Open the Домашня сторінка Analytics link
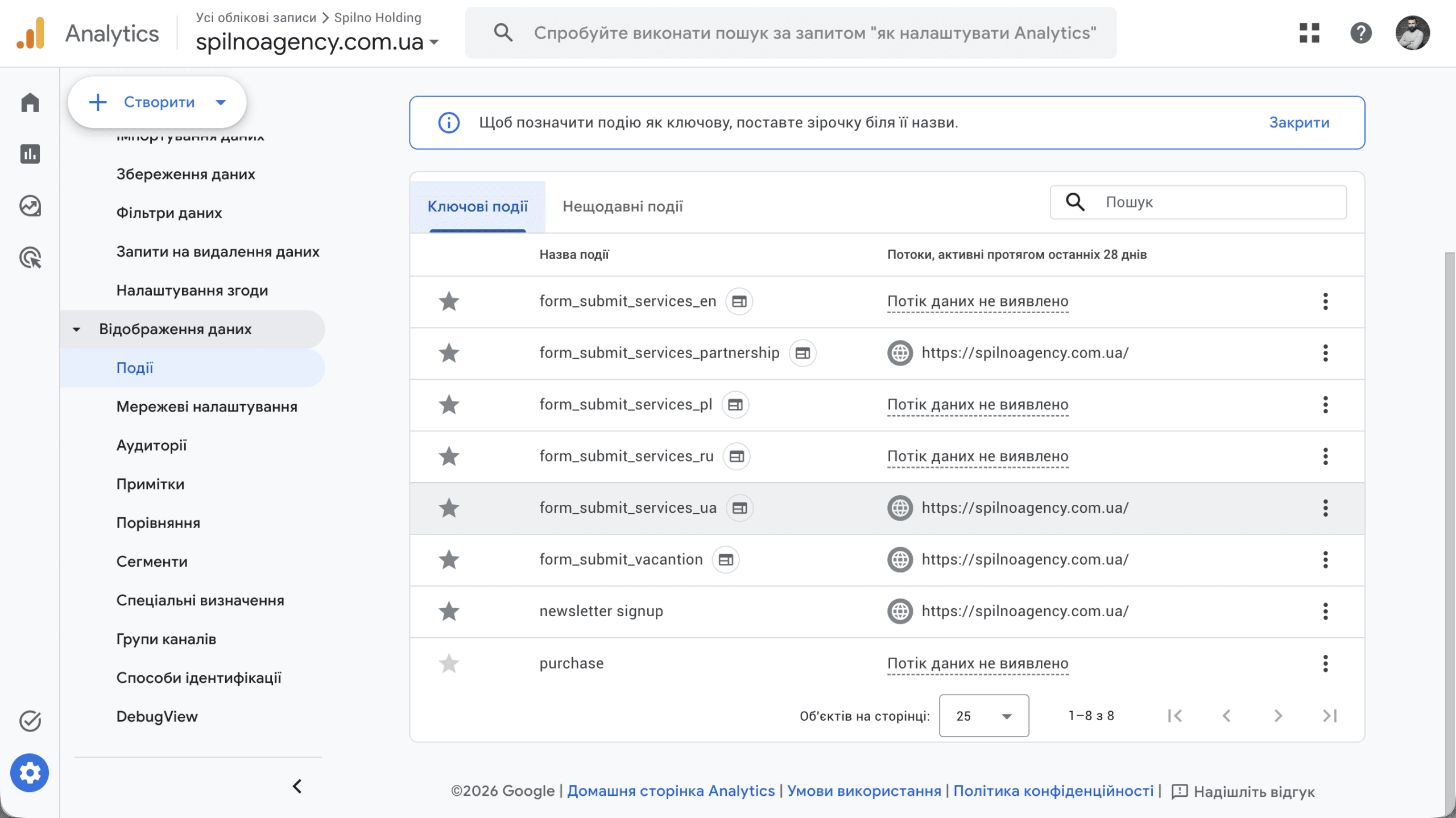 671,791
